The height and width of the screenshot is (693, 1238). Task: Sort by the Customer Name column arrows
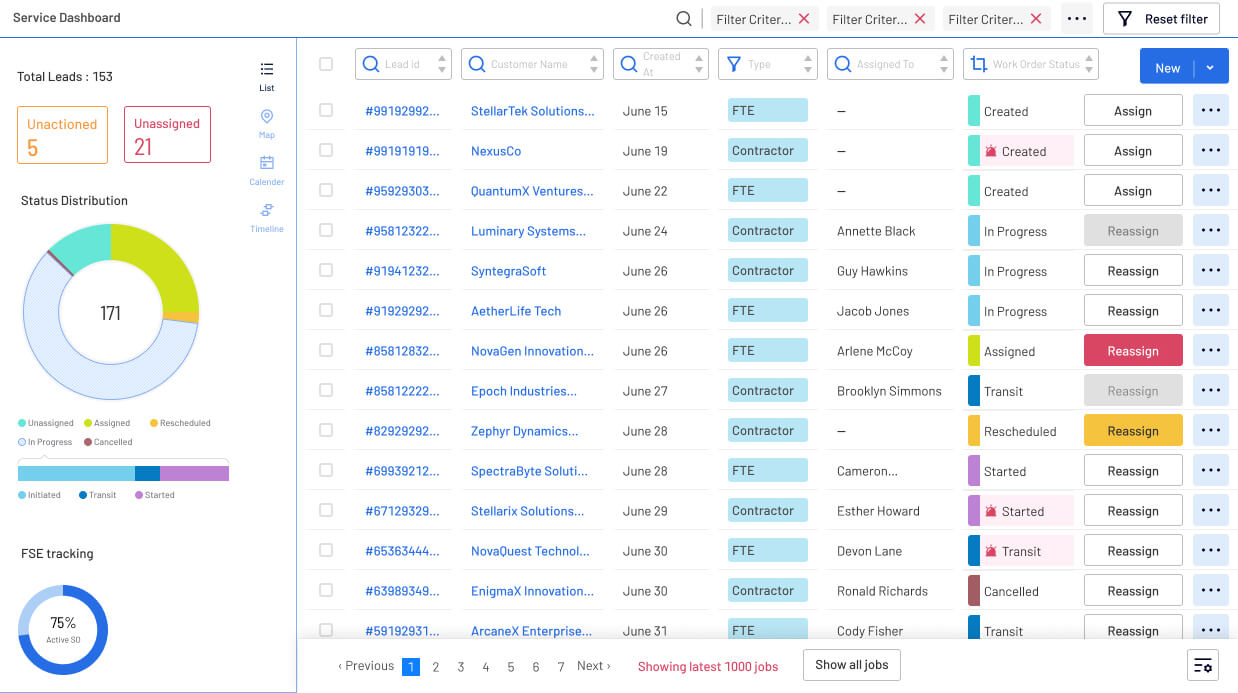[594, 64]
